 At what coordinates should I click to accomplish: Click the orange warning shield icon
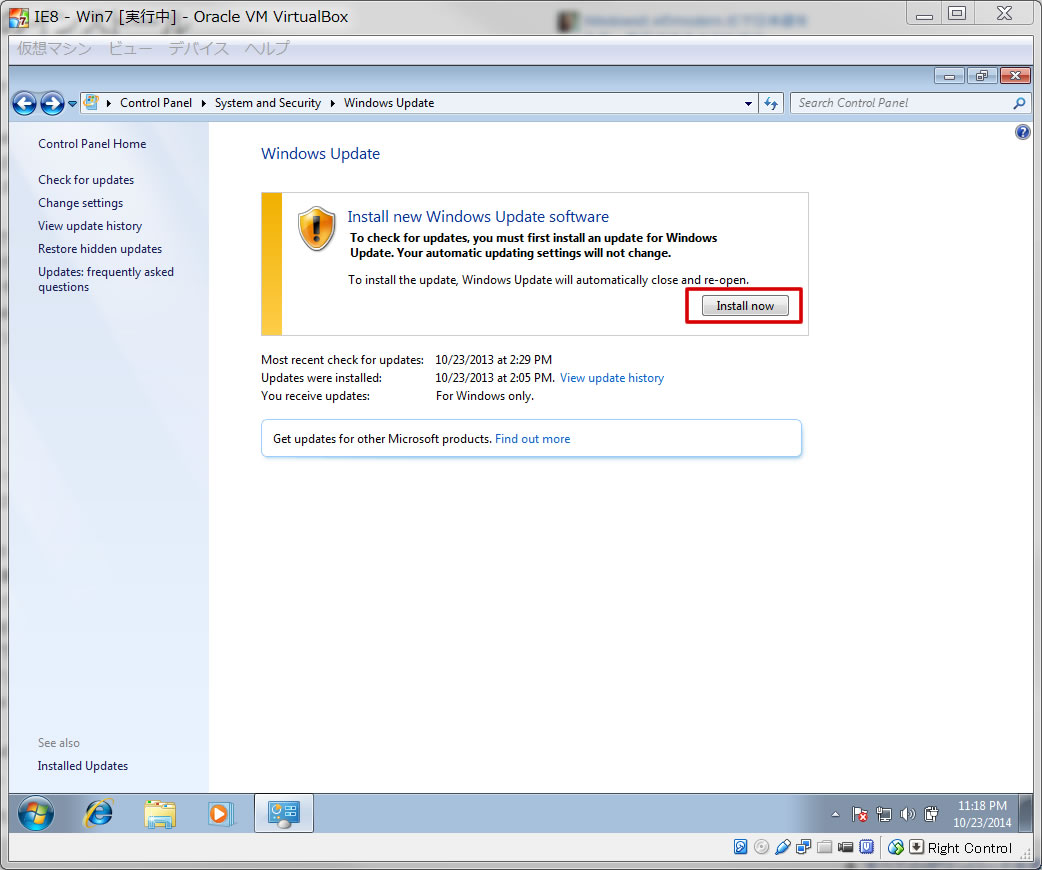coord(316,228)
